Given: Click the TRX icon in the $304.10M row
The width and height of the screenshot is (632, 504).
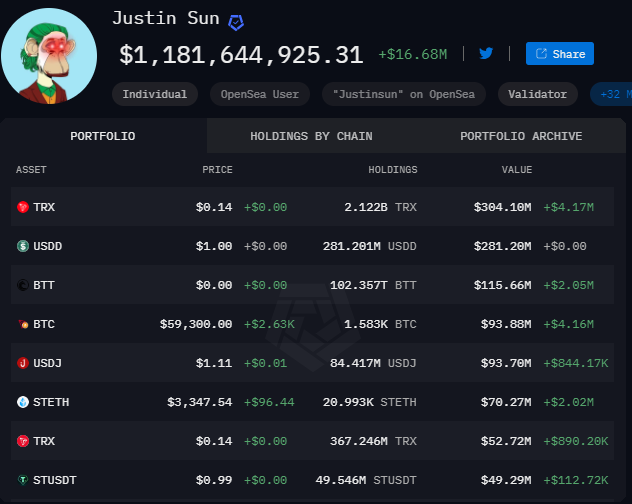Looking at the screenshot, I should click(x=23, y=207).
